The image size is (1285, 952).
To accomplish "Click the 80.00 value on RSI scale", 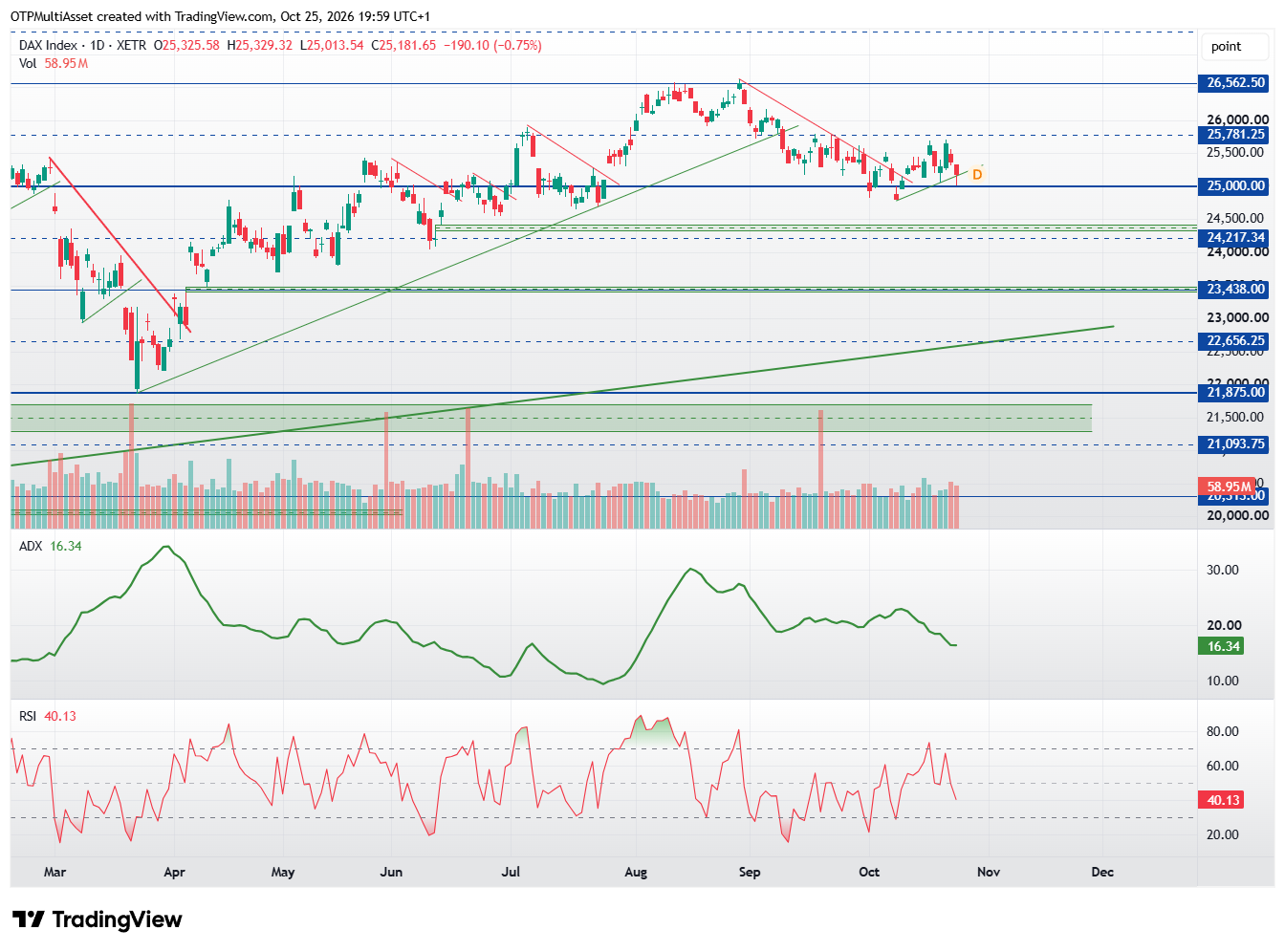I will coord(1223,732).
